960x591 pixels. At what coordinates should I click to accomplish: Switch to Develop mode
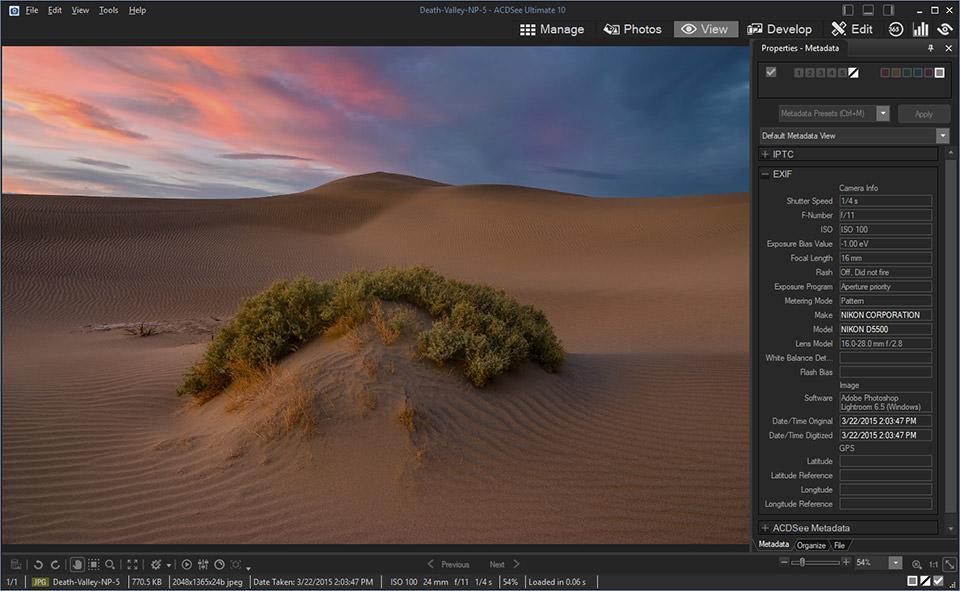coord(779,29)
